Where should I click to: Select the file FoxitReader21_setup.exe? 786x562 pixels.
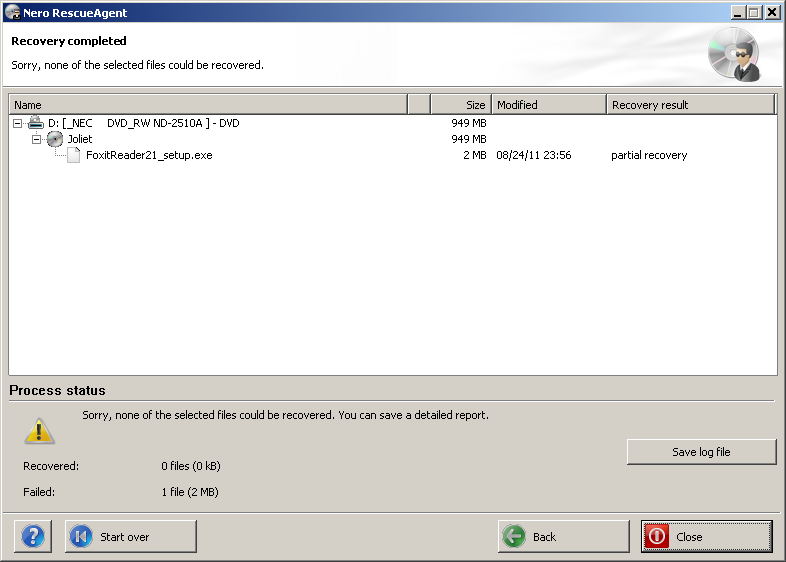(x=149, y=155)
